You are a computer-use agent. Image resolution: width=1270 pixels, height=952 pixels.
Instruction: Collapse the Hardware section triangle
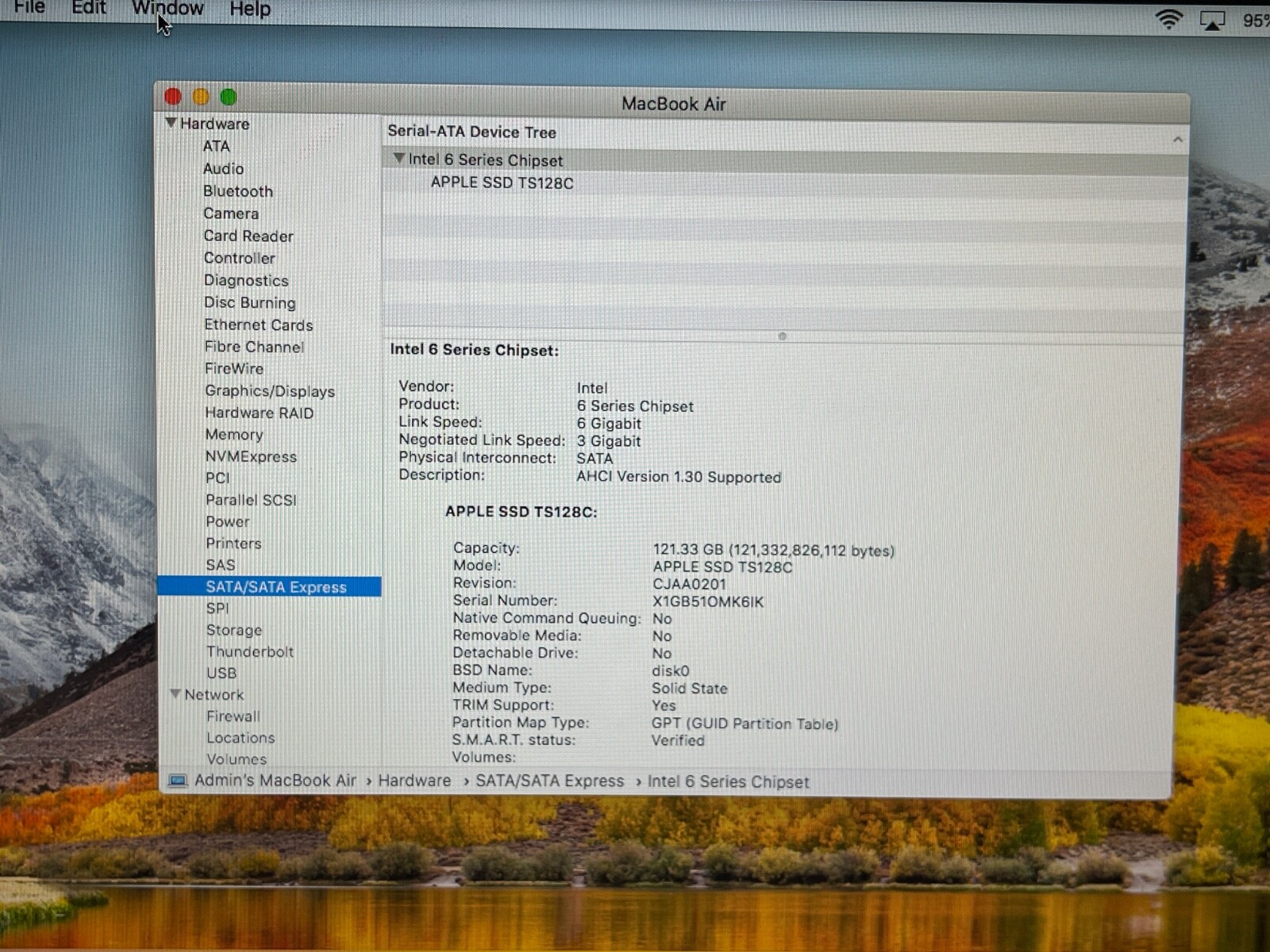(x=171, y=123)
